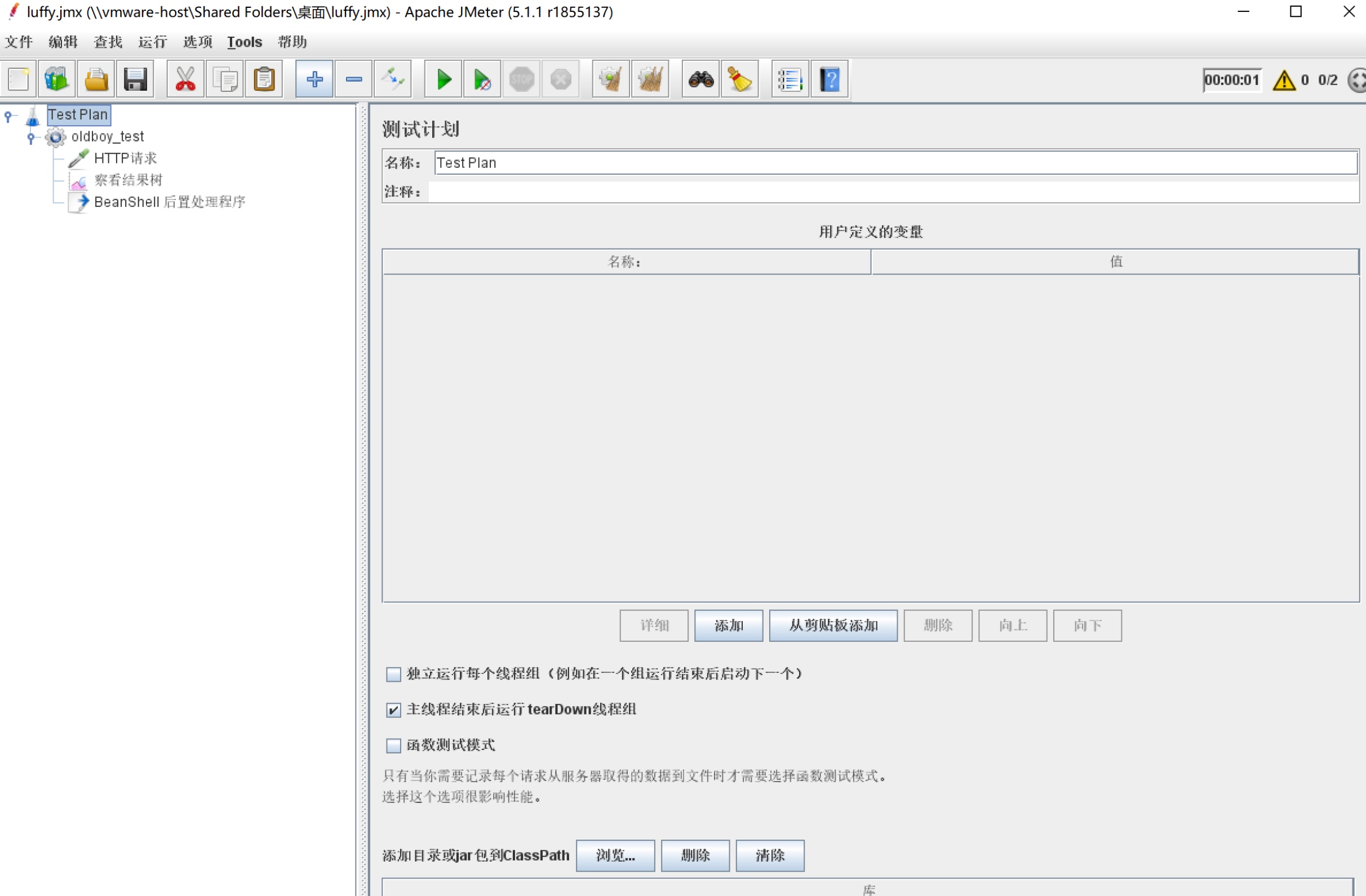Open the Tools menu
The height and width of the screenshot is (896, 1366).
click(x=245, y=42)
